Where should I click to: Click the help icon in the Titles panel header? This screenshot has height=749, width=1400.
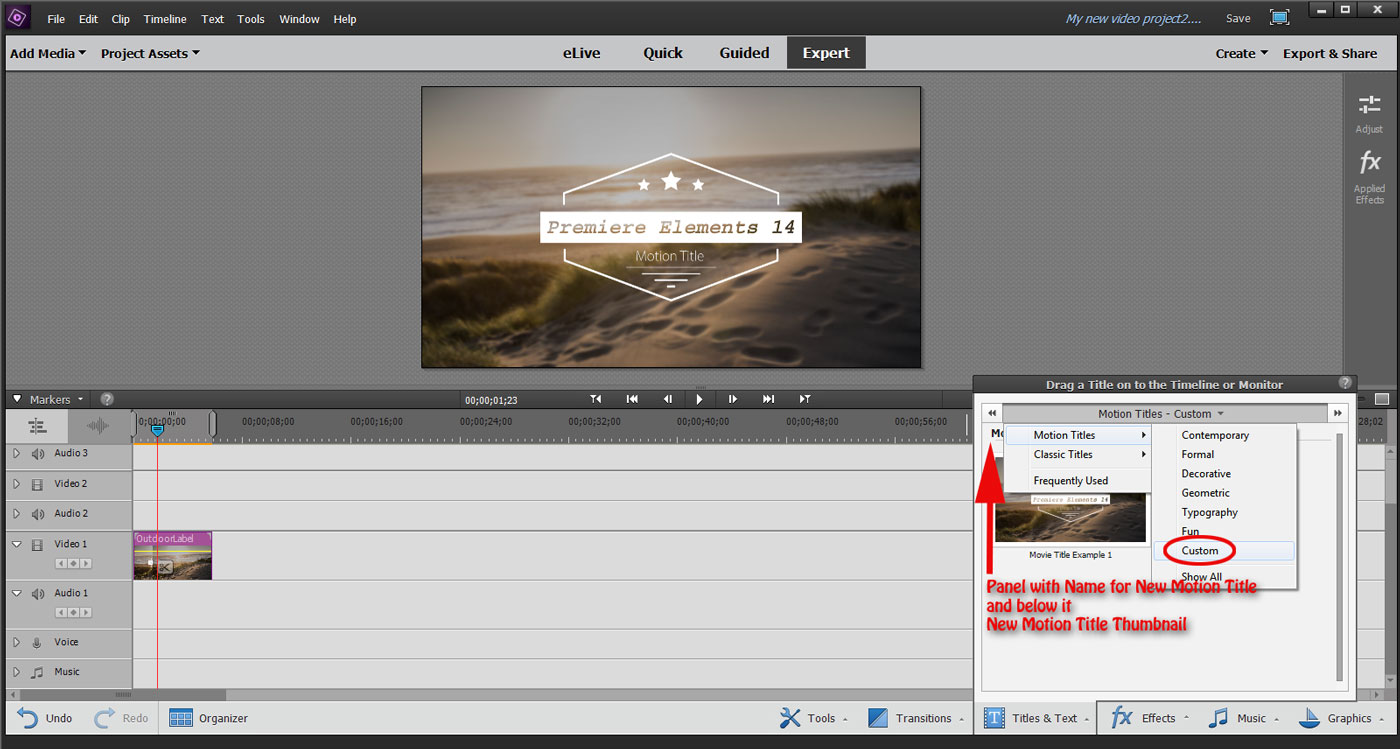click(x=1345, y=383)
